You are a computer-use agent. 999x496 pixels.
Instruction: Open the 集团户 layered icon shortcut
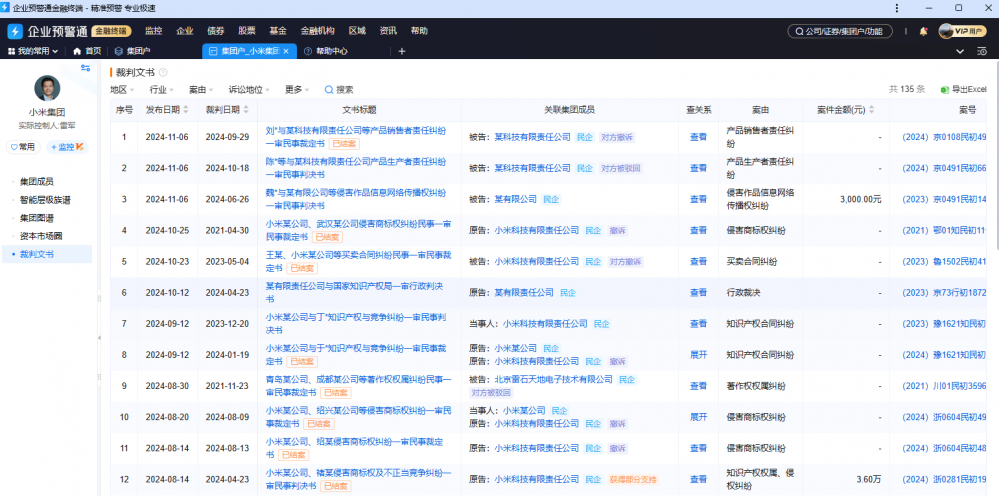point(119,51)
